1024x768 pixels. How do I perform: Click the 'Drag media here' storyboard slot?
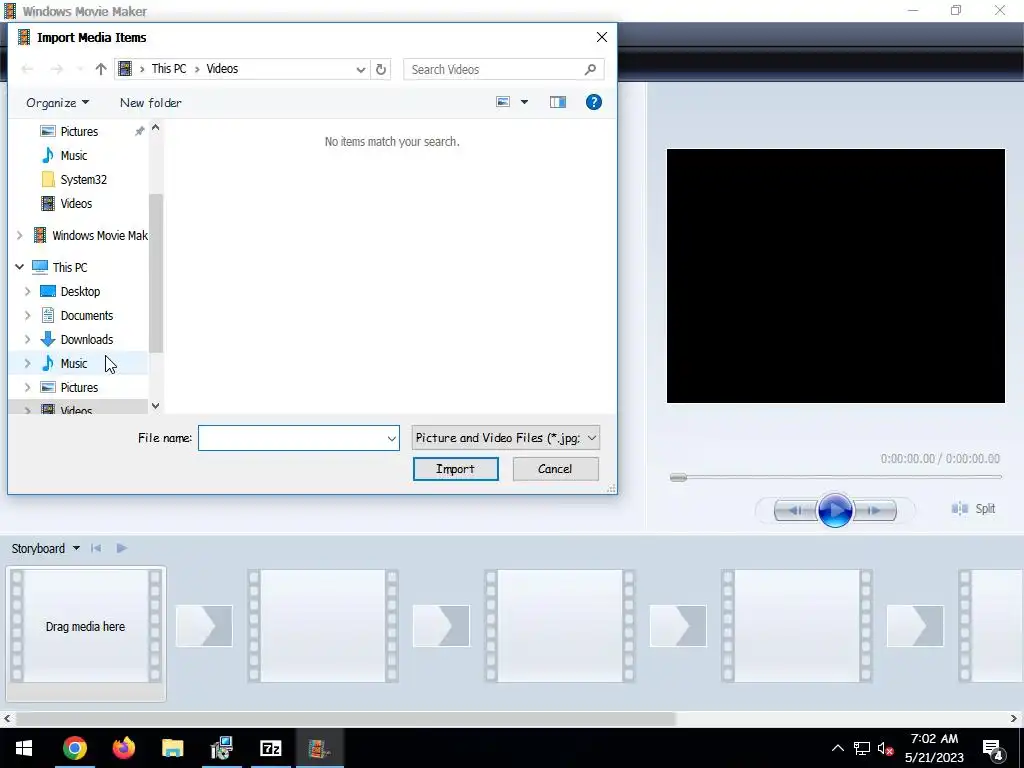[86, 626]
